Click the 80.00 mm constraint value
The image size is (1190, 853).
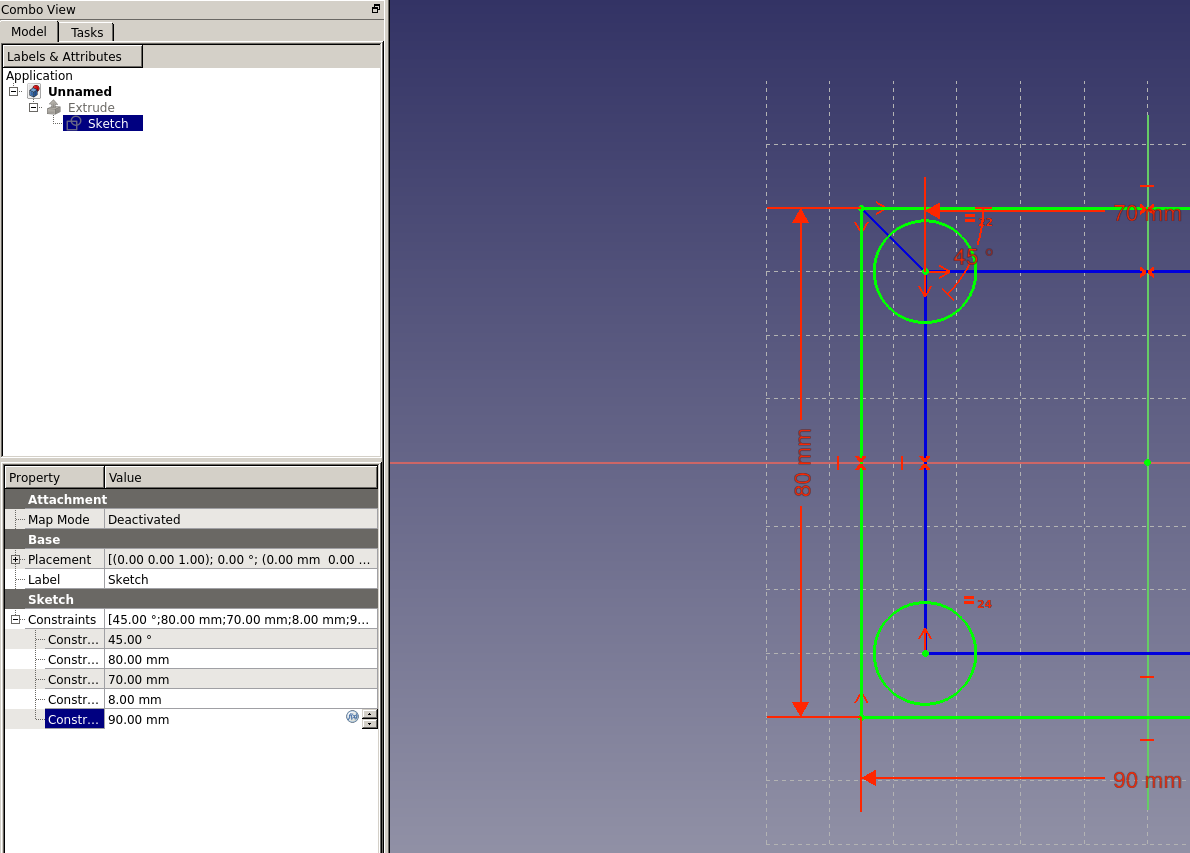click(241, 659)
